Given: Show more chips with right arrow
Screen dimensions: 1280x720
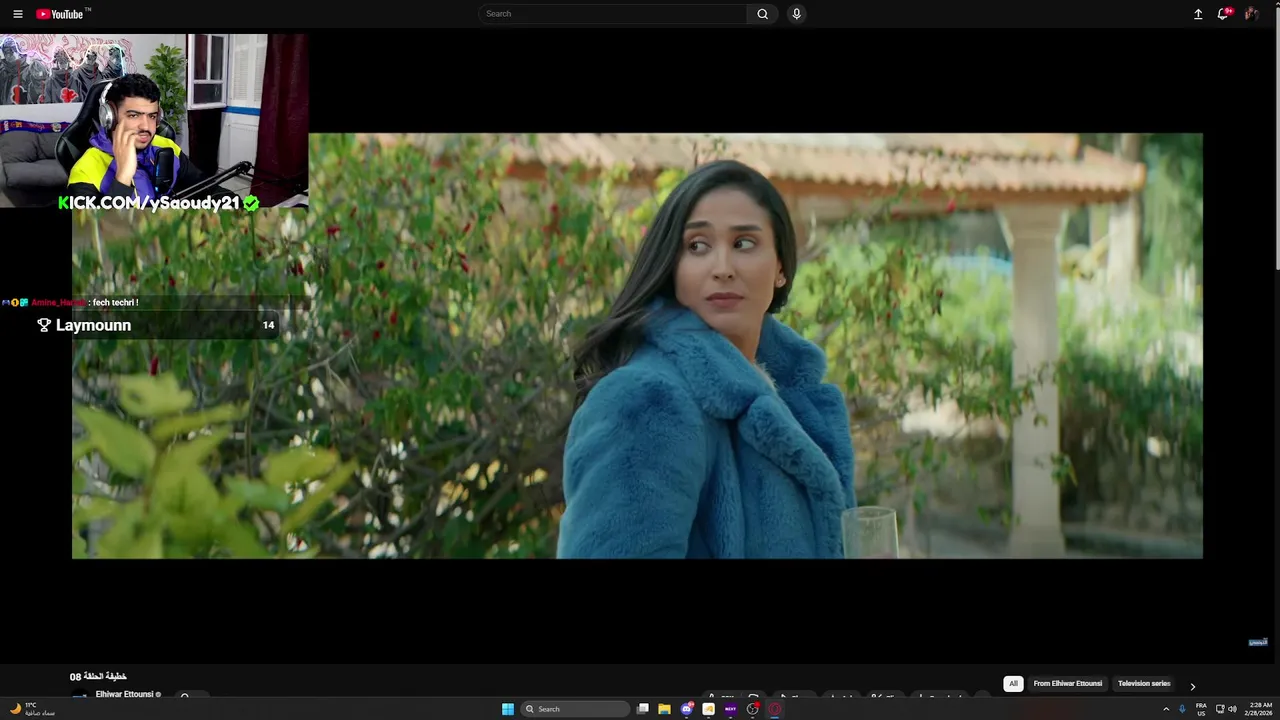Looking at the screenshot, I should [x=1192, y=686].
